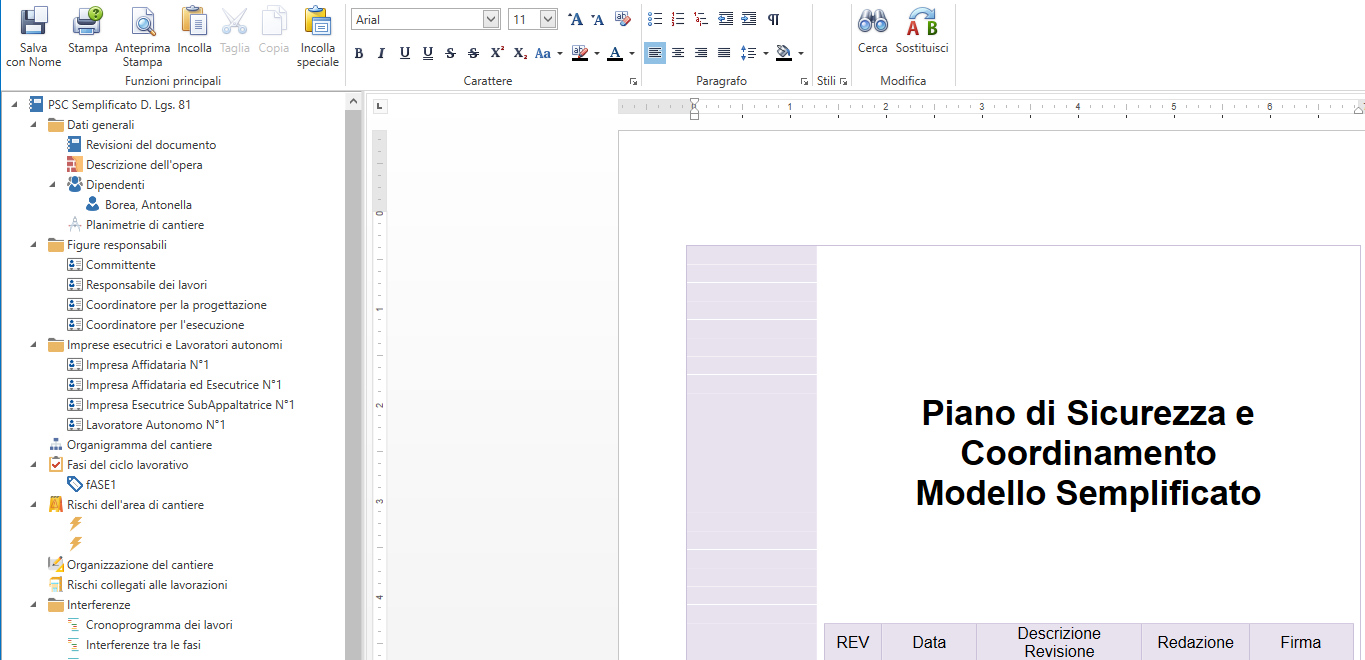Click the ruler tab-stop selector box
Screen dimensions: 1365x660
click(380, 106)
